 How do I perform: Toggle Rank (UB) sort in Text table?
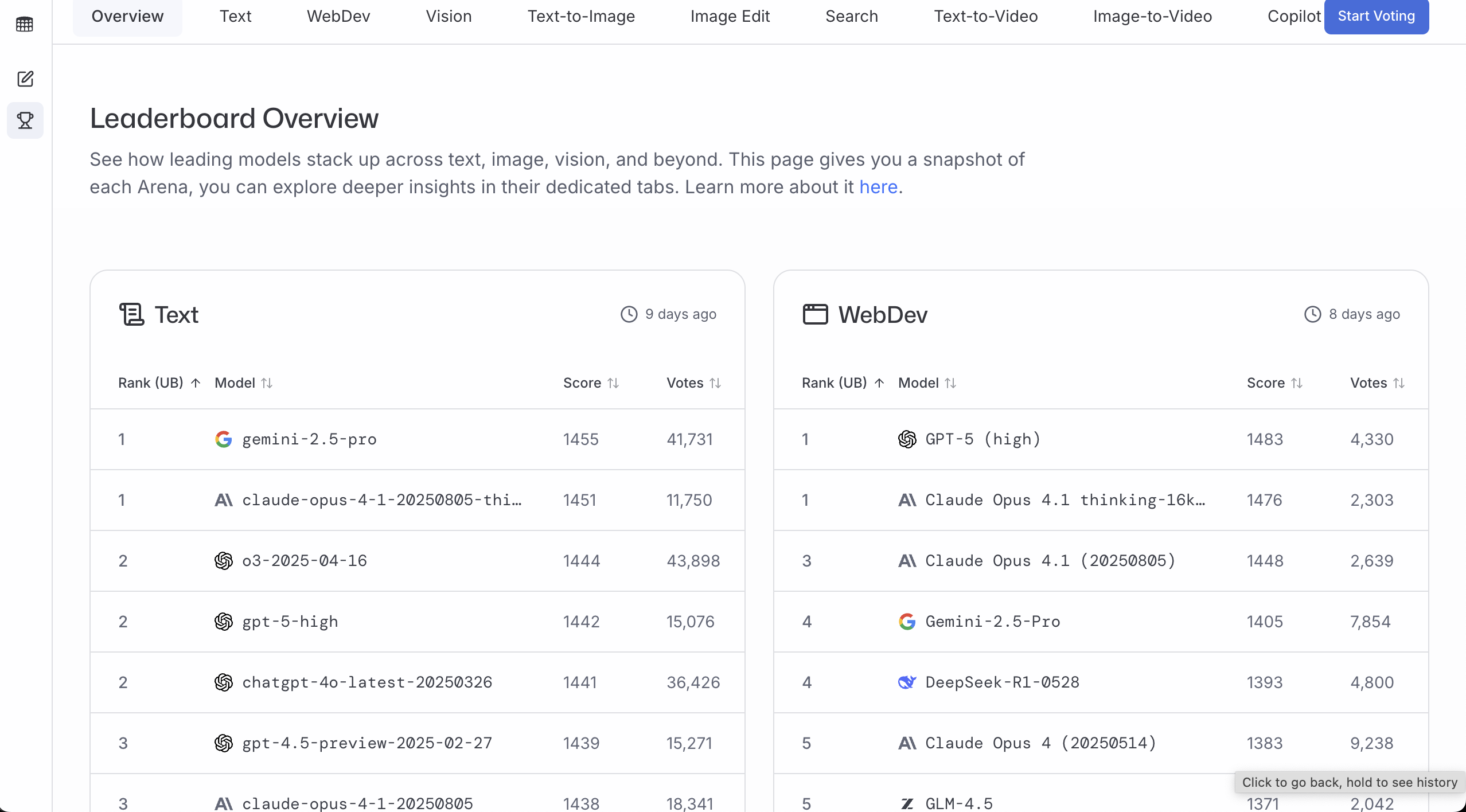coord(159,383)
